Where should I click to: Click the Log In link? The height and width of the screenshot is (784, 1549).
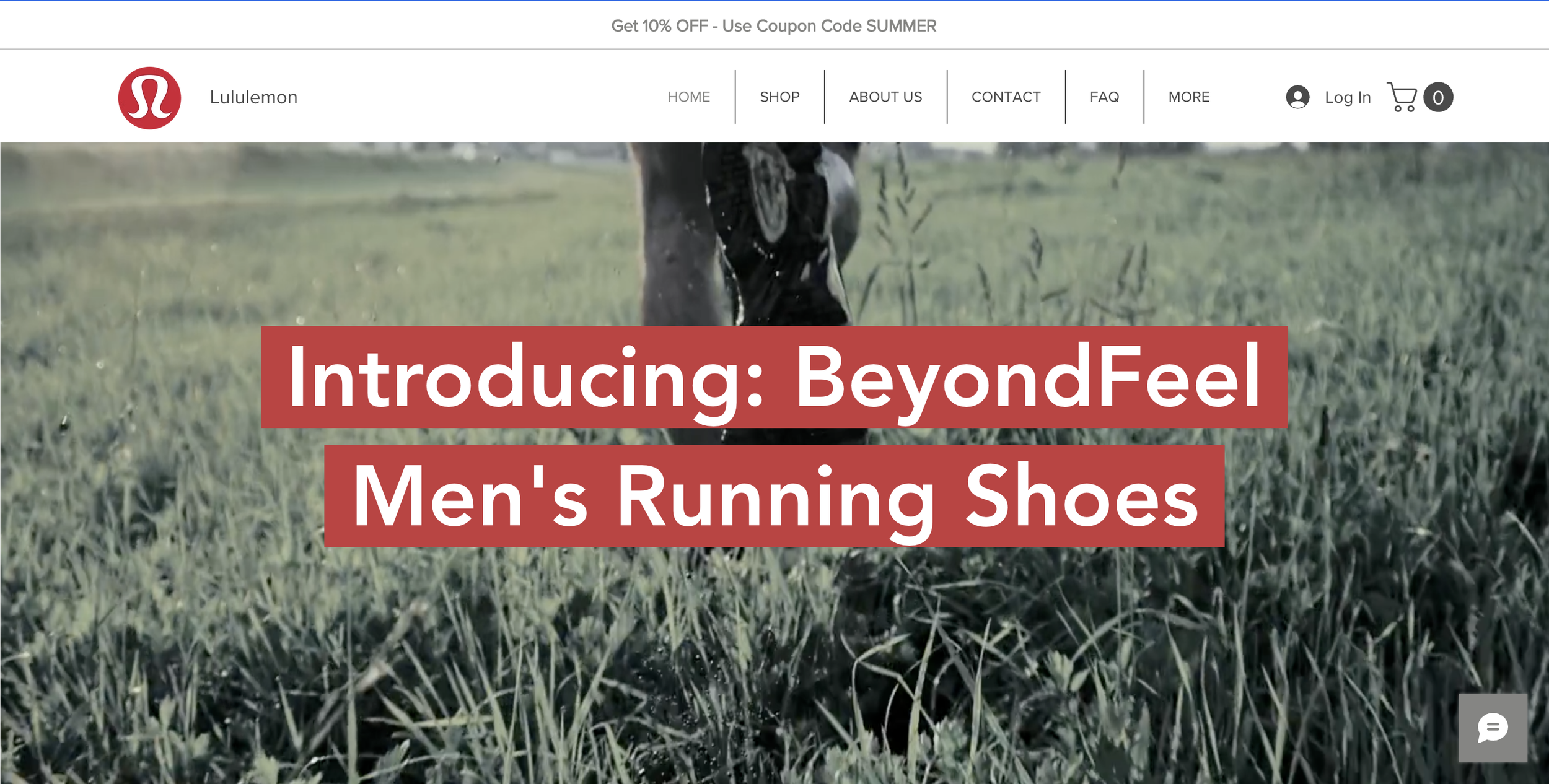tap(1348, 98)
